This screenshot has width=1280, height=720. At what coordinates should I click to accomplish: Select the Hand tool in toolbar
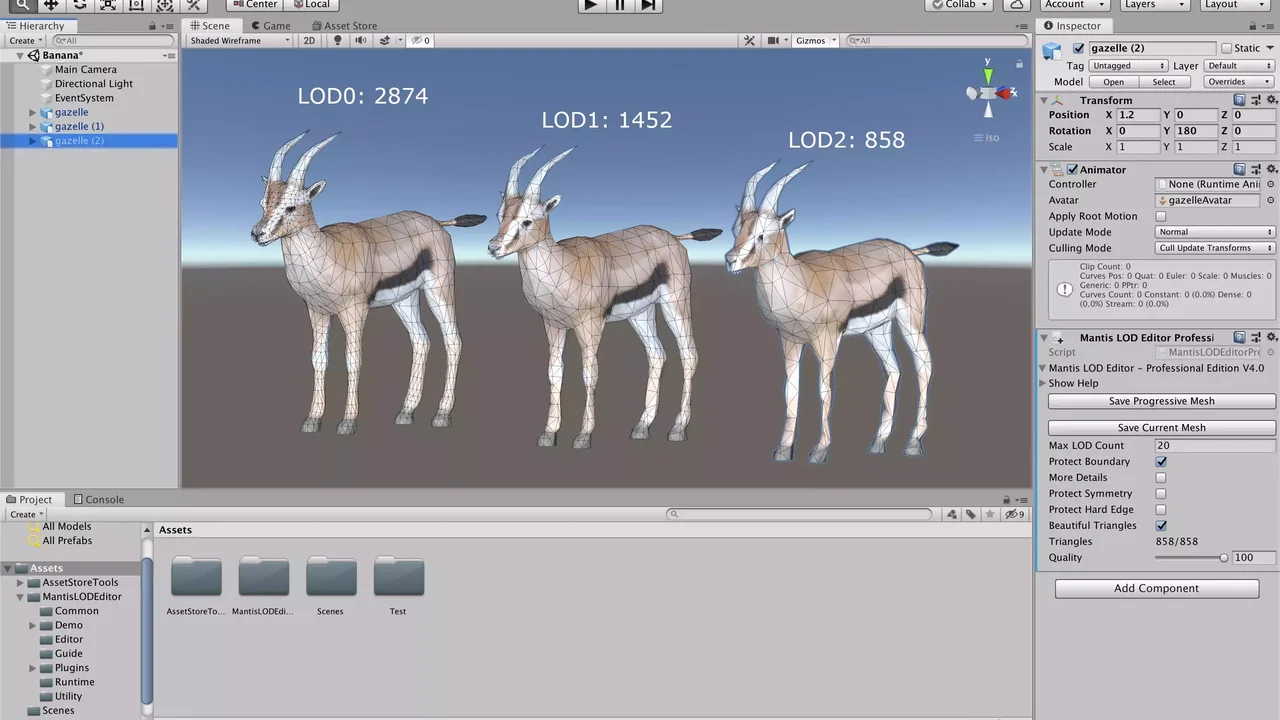tap(22, 5)
